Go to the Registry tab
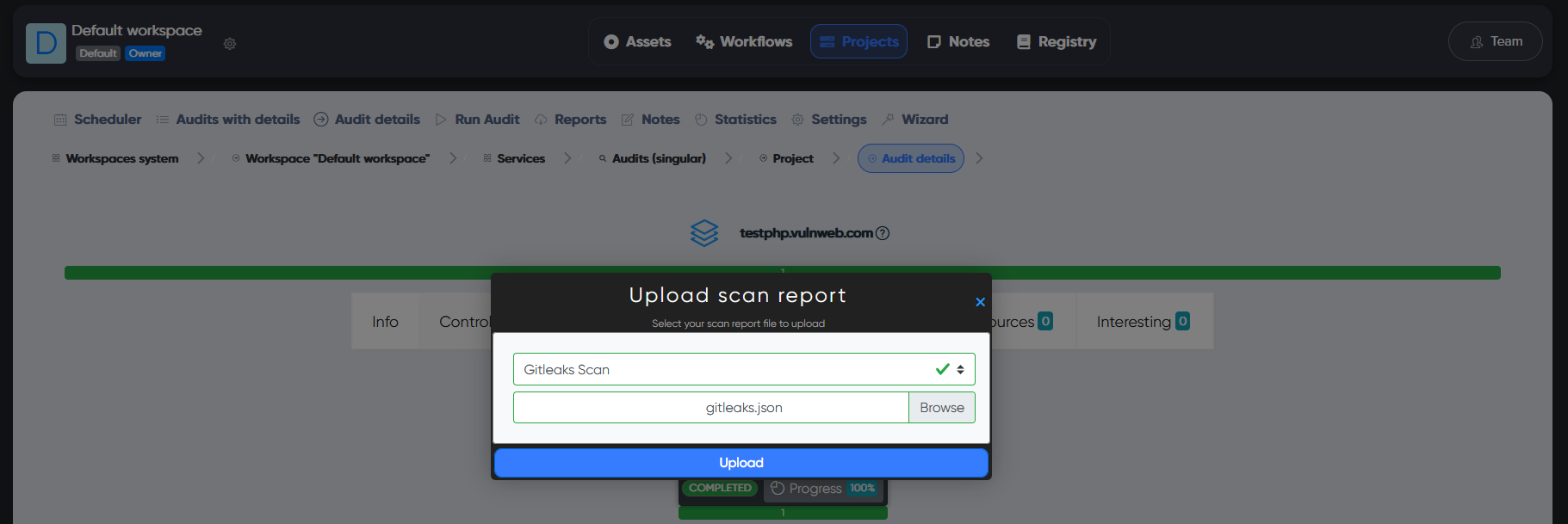The width and height of the screenshot is (1568, 524). click(1057, 41)
